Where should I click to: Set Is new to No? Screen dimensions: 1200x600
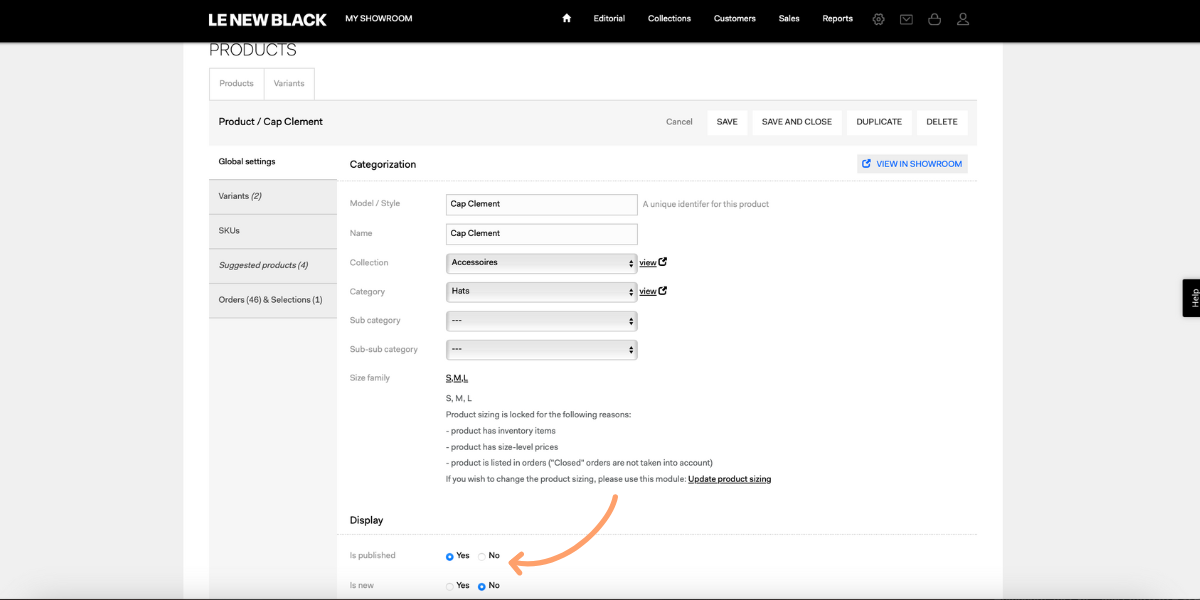pos(482,586)
